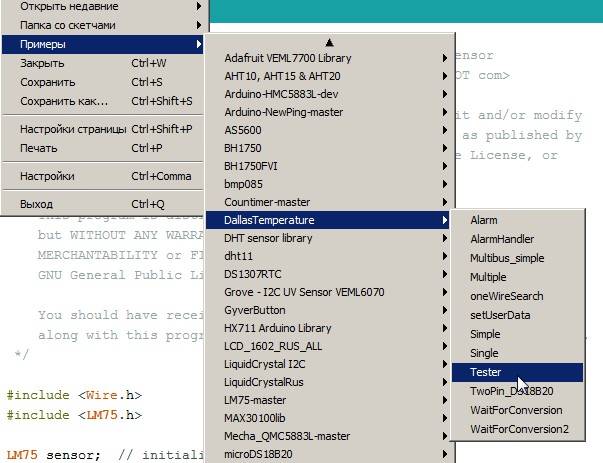Expand the HX711 Arduino Library submenu
603x463 pixels.
tap(277, 328)
